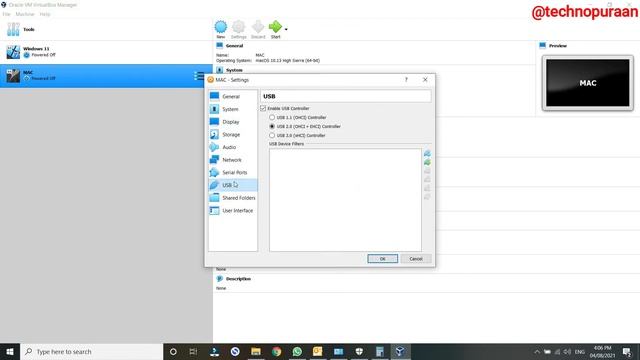Image resolution: width=640 pixels, height=360 pixels.
Task: Close the MAC Settings dialog
Action: pyautogui.click(x=425, y=80)
